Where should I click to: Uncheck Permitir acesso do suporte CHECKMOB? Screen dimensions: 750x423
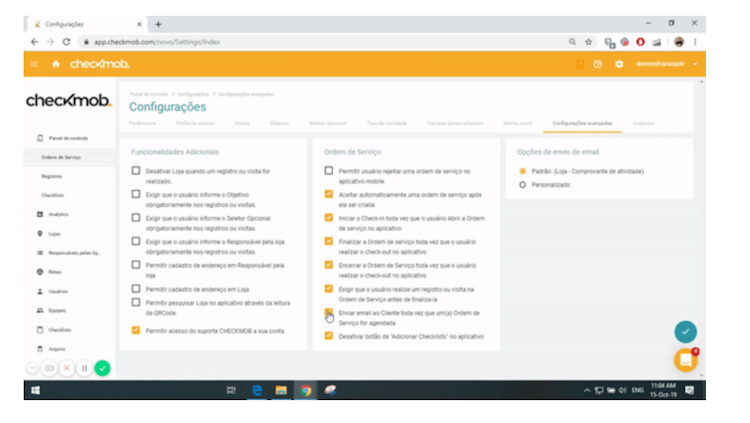(x=136, y=330)
